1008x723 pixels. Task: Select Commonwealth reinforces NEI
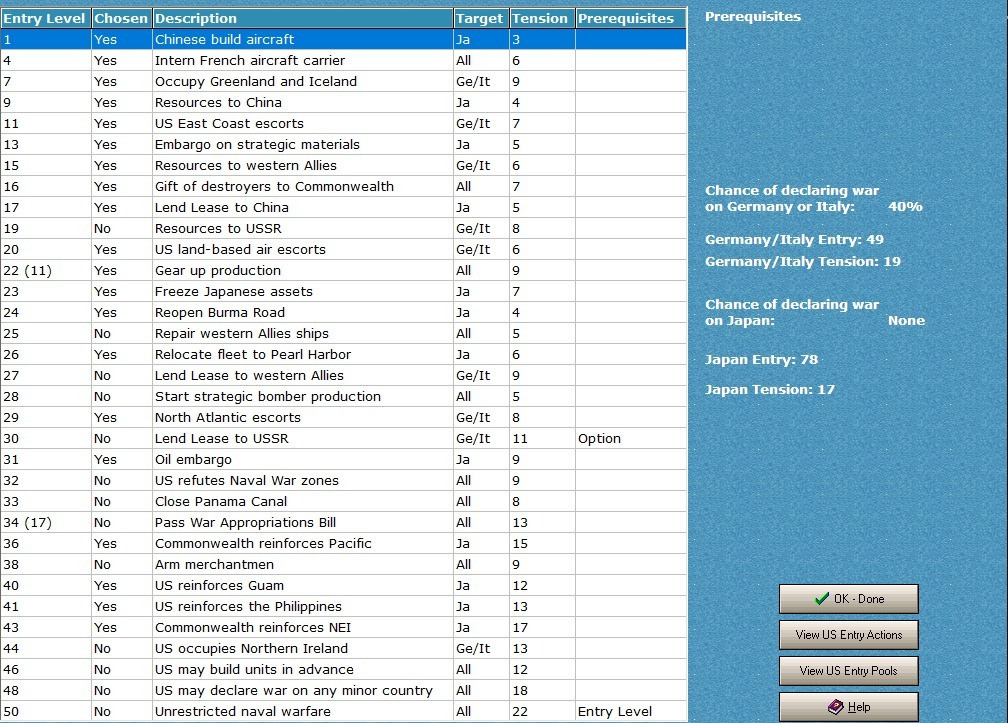coord(343,627)
